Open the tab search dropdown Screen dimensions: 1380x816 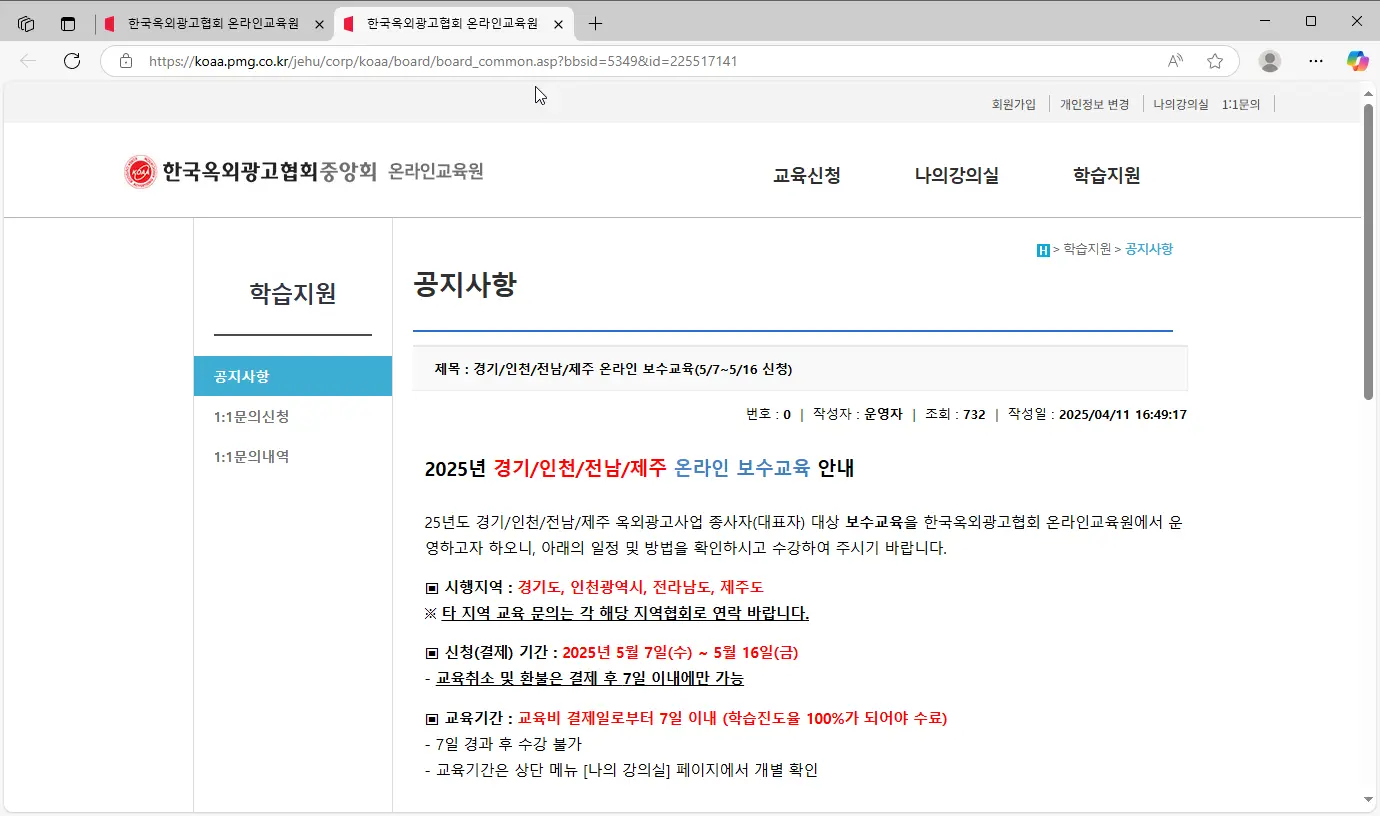(67, 23)
